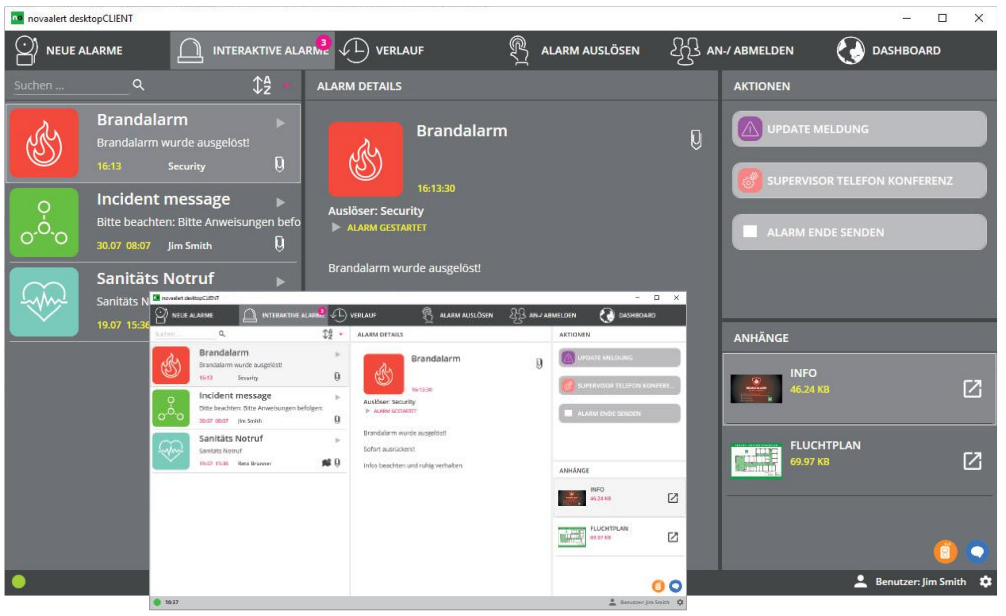Click the Suchen search field in dark window
Screen dimensions: 1006x616
click(x=70, y=86)
